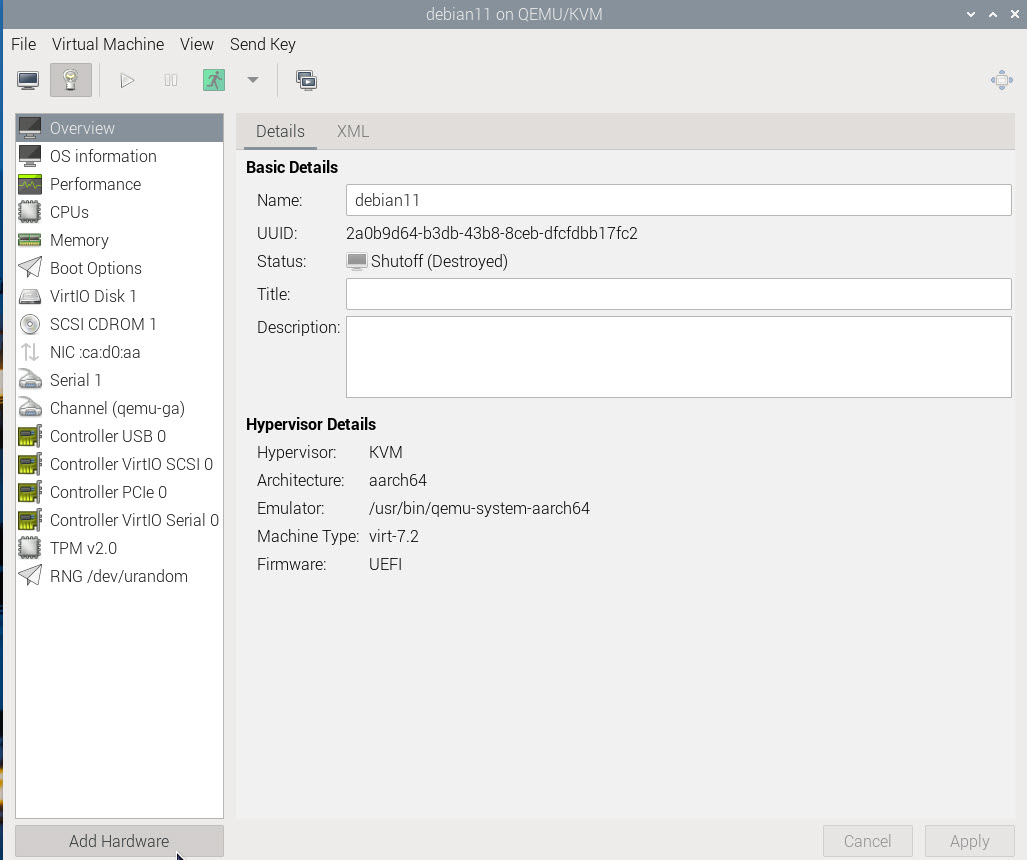The image size is (1027, 860).
Task: Click the Hypervisor value KVM
Action: 385,452
